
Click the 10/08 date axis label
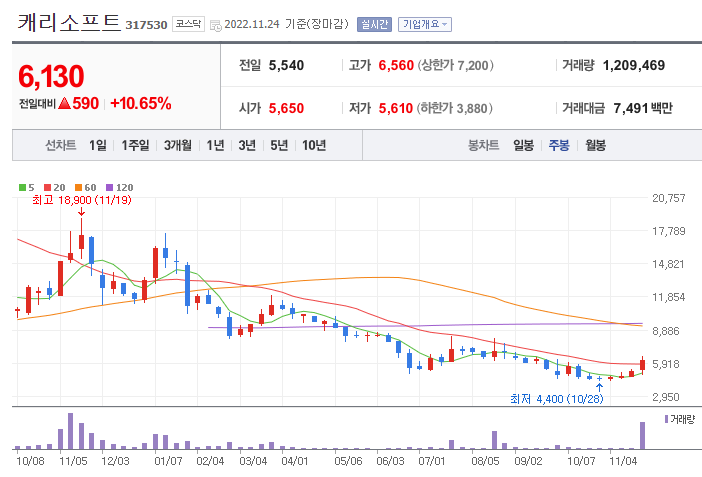point(30,461)
